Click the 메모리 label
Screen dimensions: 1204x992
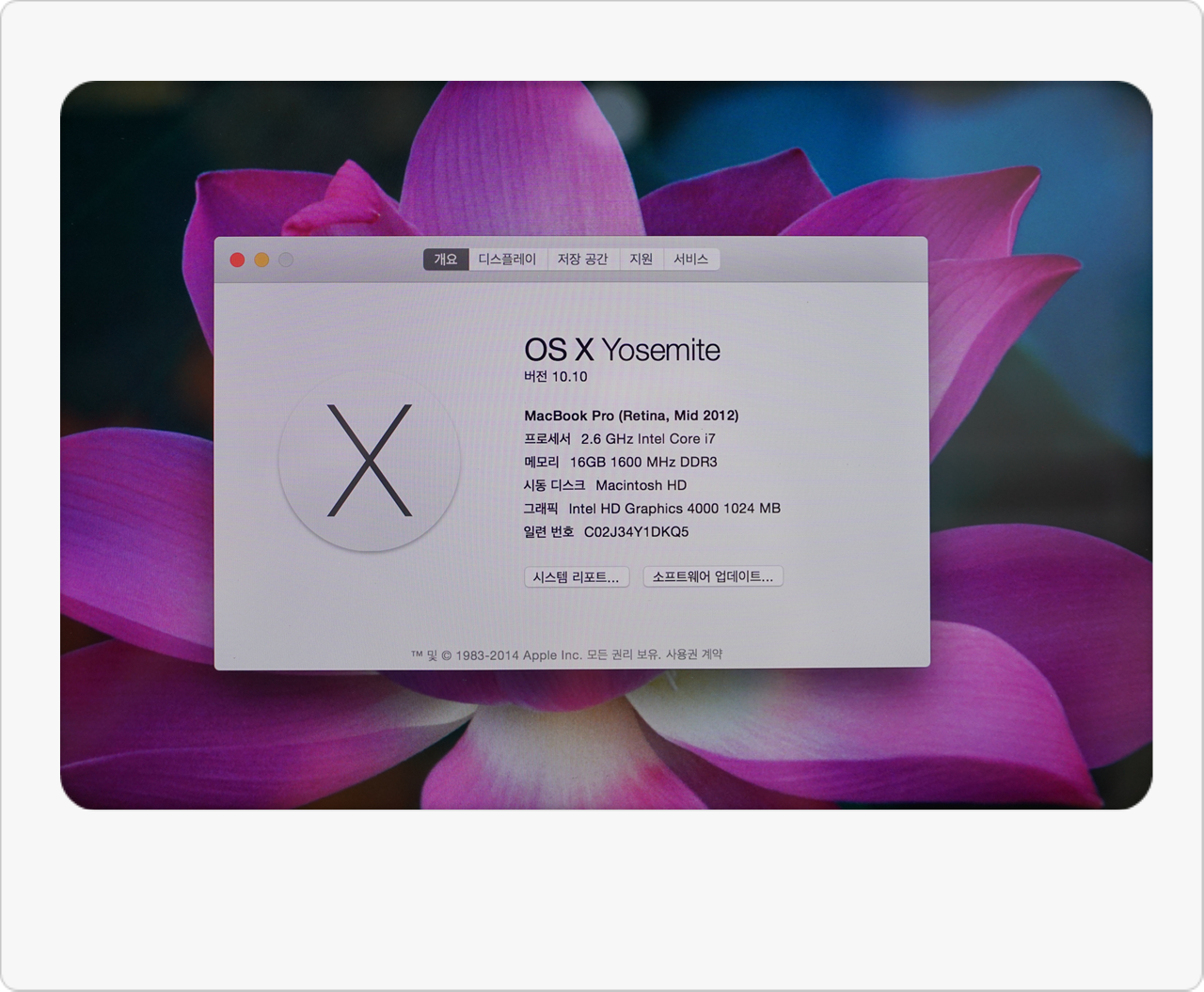point(542,462)
